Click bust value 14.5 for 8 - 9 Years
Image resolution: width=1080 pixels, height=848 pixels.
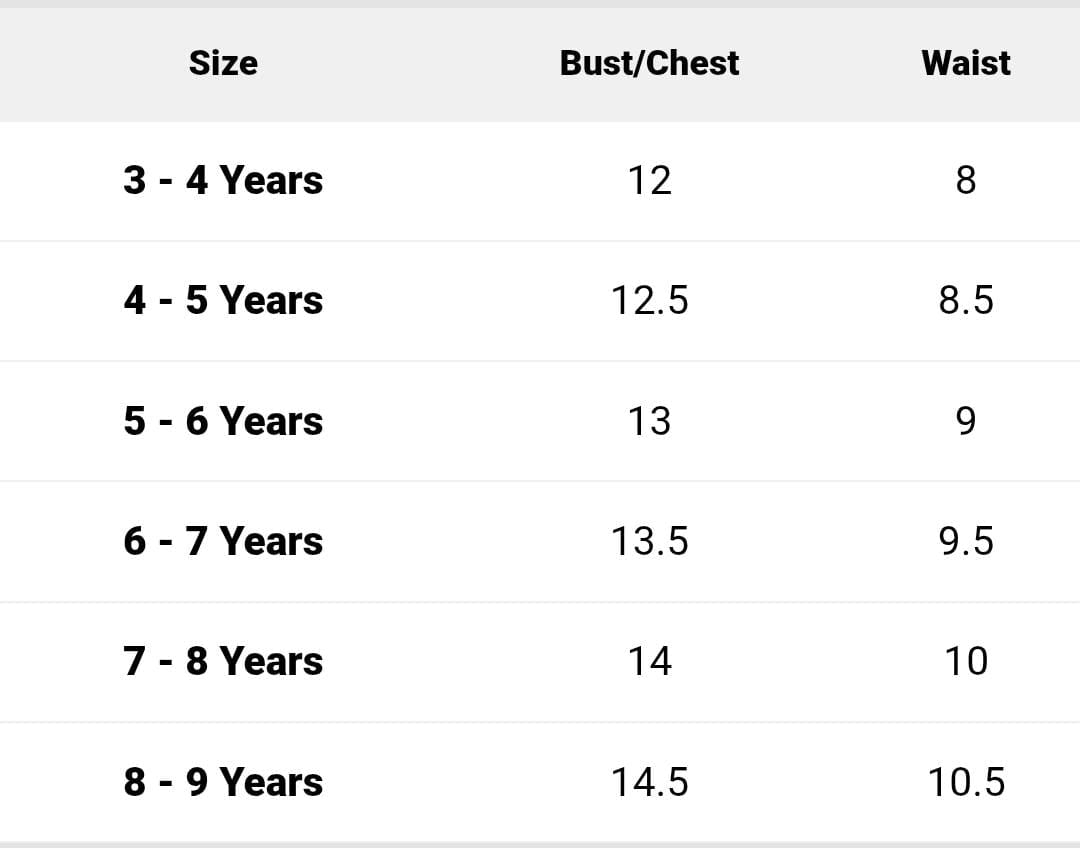coord(649,782)
